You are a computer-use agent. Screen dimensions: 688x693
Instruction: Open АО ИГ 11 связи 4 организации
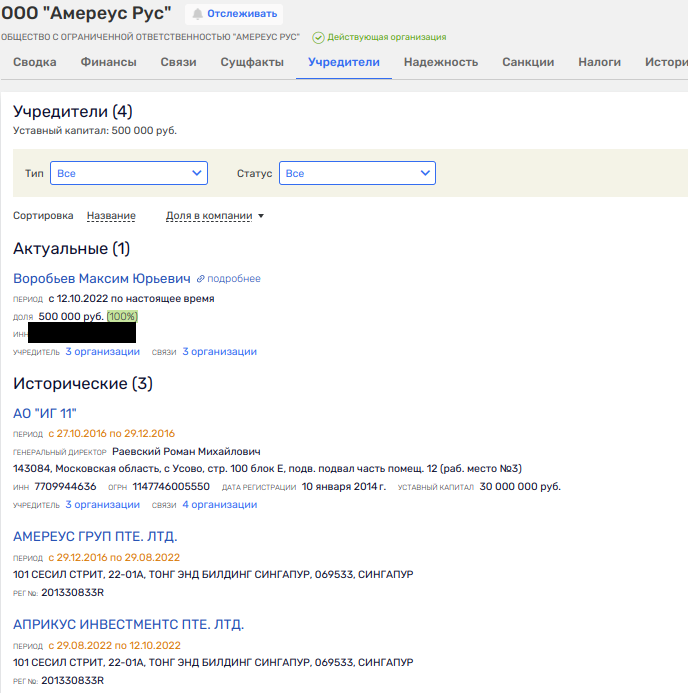(220, 504)
